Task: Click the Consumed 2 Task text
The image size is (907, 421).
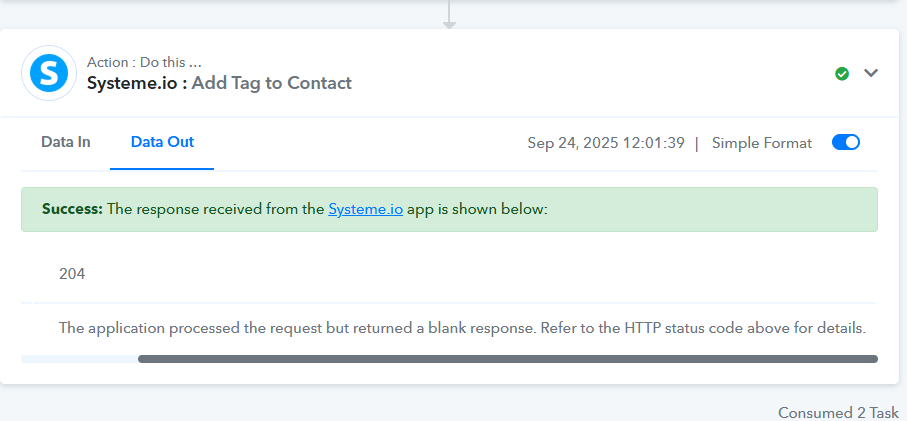Action: tap(838, 412)
